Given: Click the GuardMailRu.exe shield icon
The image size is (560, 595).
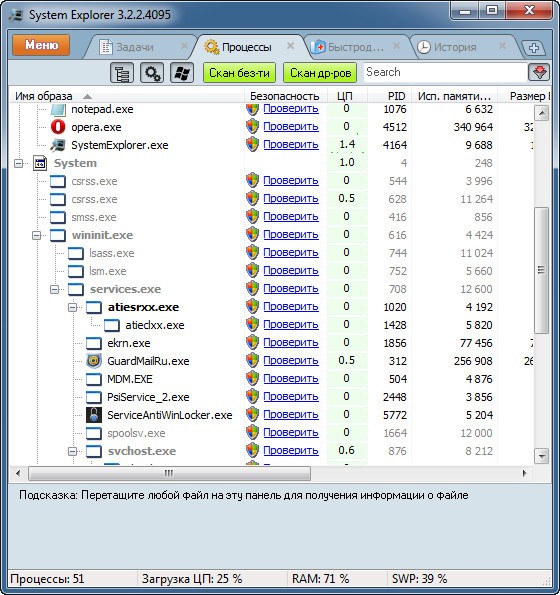Looking at the screenshot, I should pyautogui.click(x=93, y=361).
